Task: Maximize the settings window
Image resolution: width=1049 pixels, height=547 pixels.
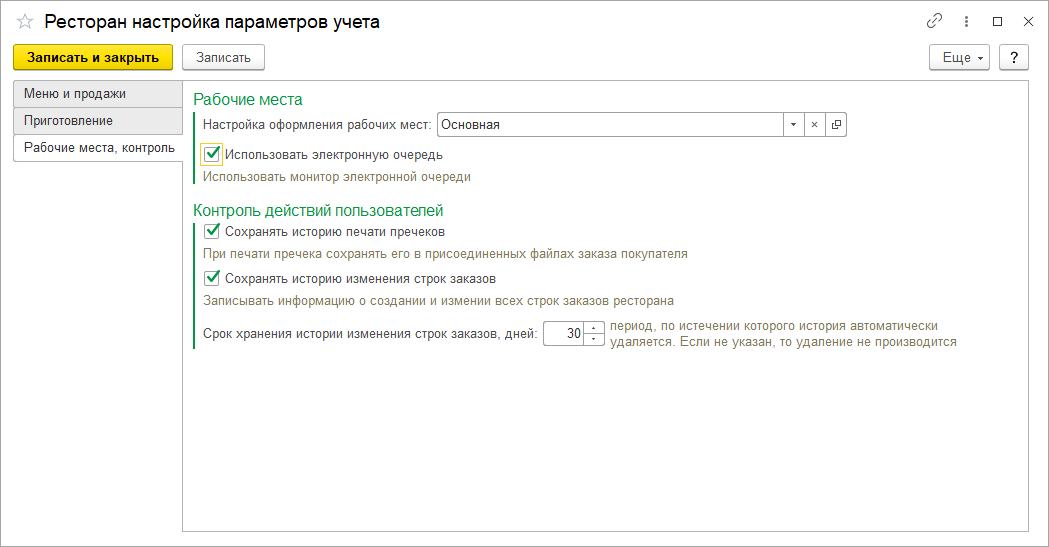Action: [x=997, y=21]
